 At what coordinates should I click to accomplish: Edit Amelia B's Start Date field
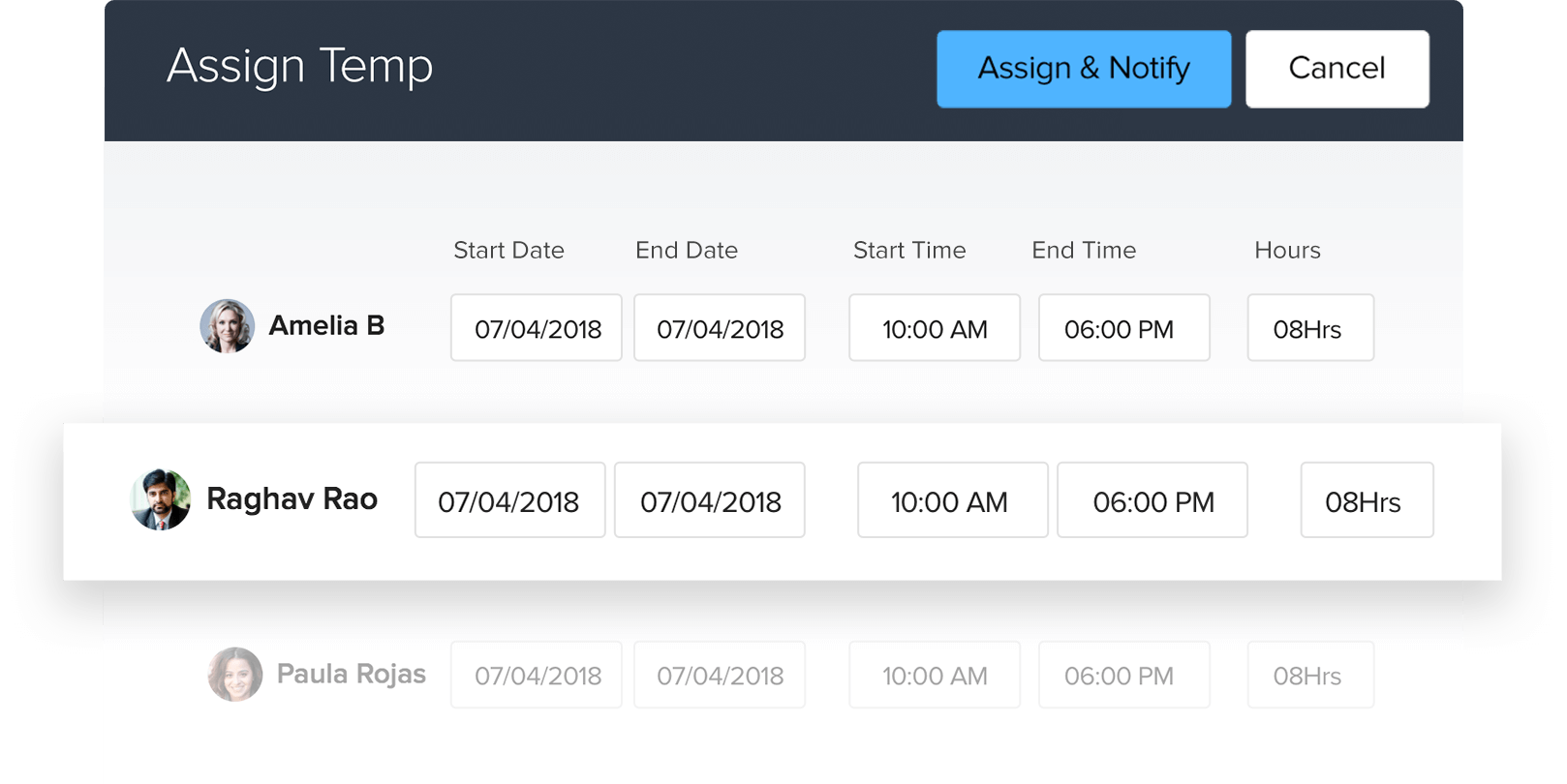click(537, 328)
